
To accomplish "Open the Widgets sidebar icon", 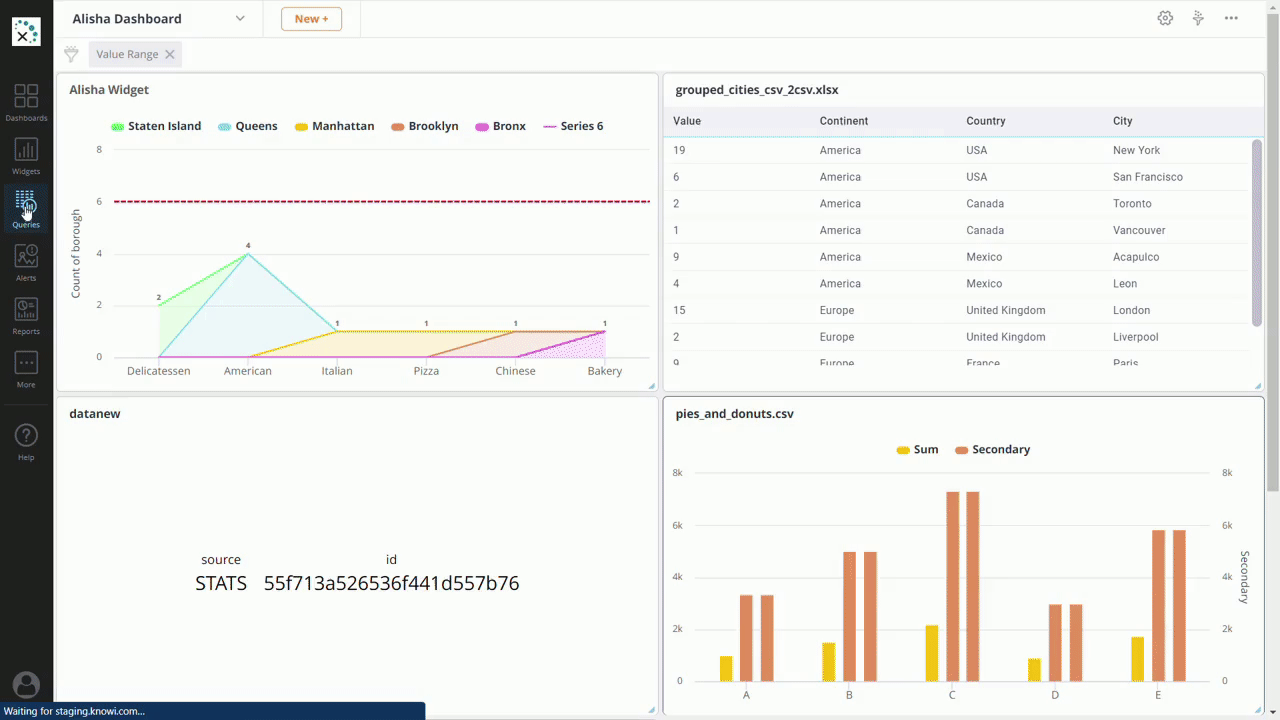I will click(26, 156).
